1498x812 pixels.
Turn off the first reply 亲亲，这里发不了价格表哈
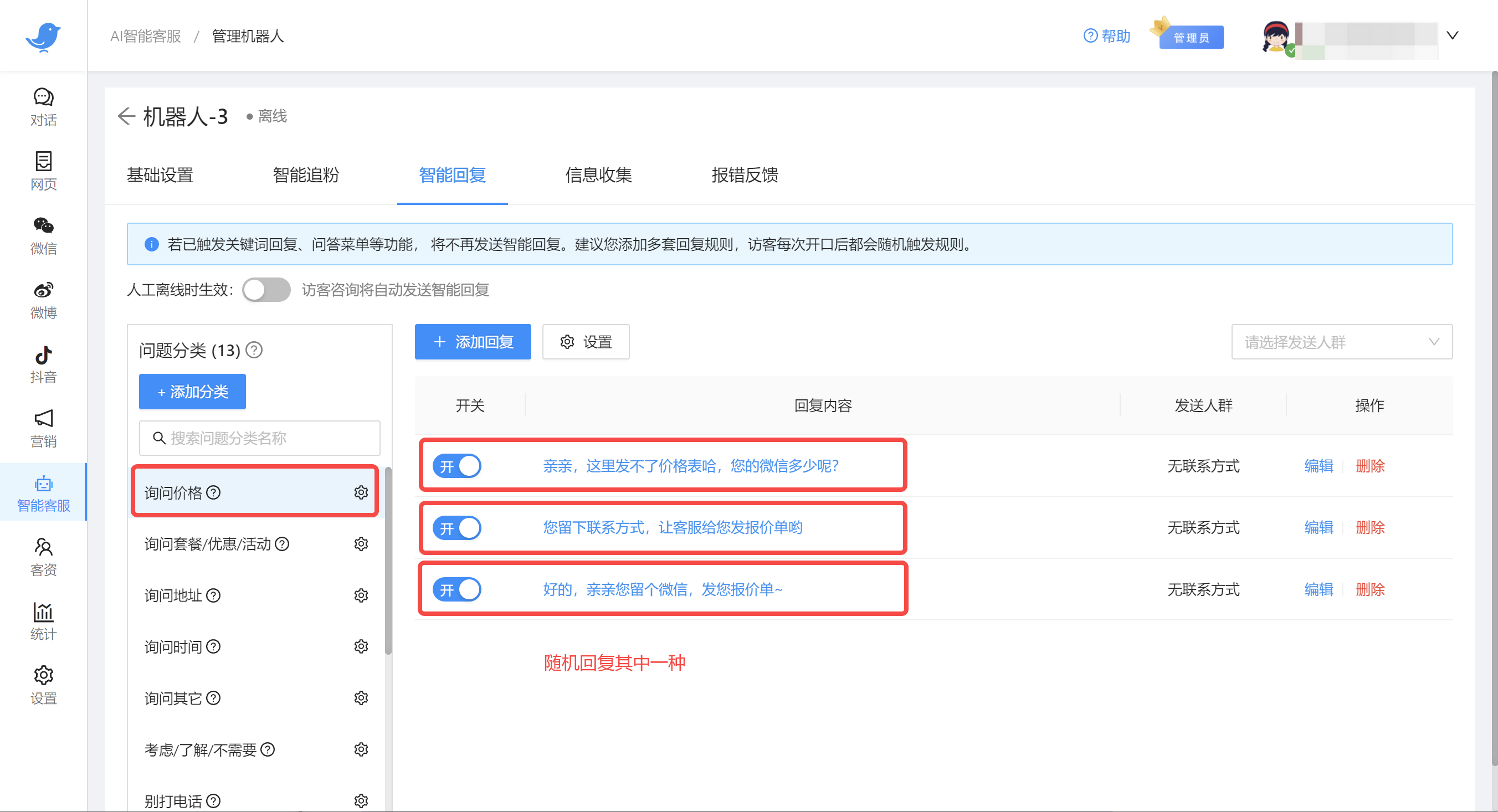point(456,466)
